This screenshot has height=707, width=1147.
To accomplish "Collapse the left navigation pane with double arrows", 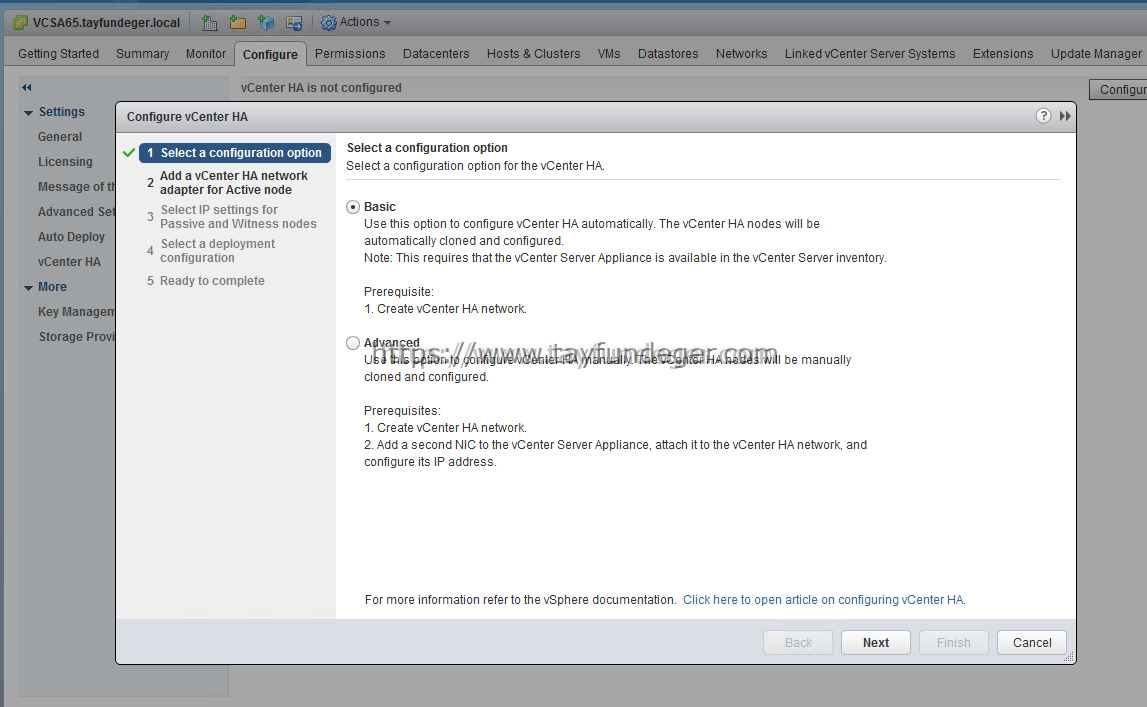I will click(27, 88).
